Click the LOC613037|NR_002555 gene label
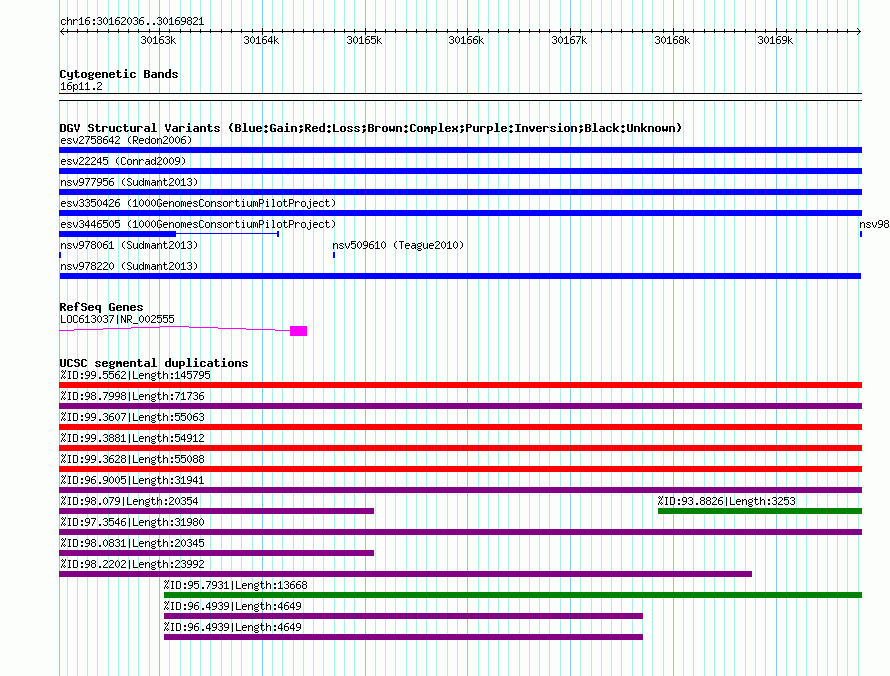 coord(117,319)
